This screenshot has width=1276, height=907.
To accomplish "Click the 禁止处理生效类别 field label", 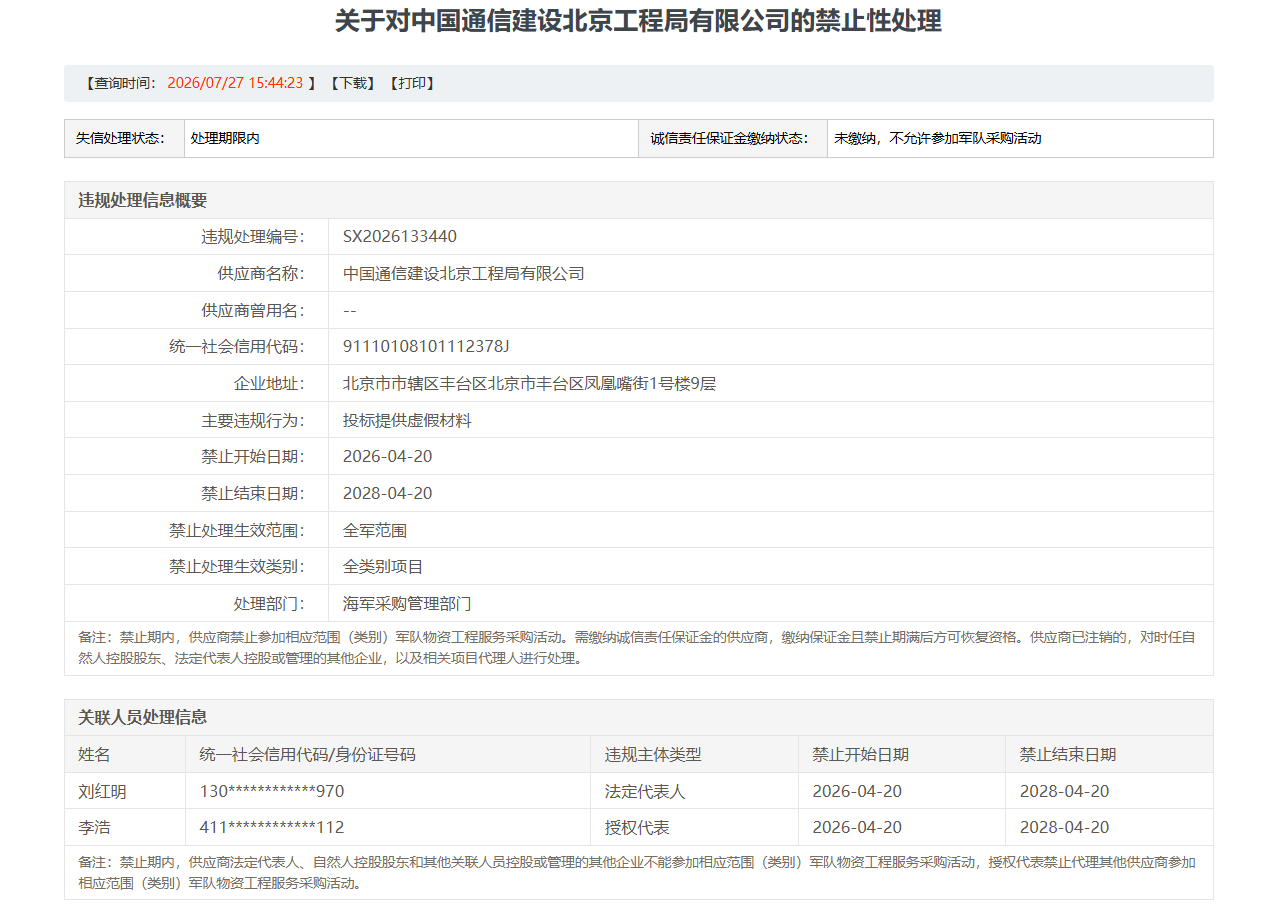I will 237,566.
